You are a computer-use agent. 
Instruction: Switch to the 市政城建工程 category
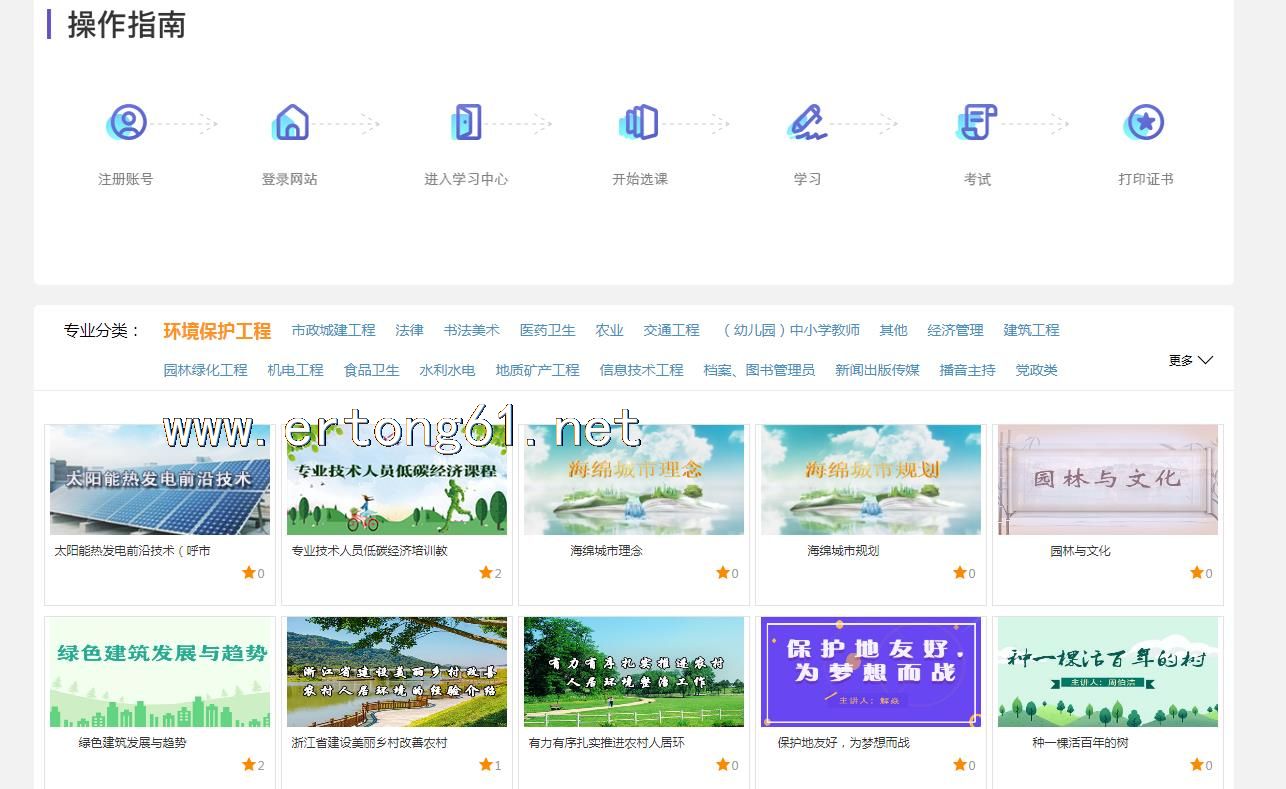coord(333,330)
